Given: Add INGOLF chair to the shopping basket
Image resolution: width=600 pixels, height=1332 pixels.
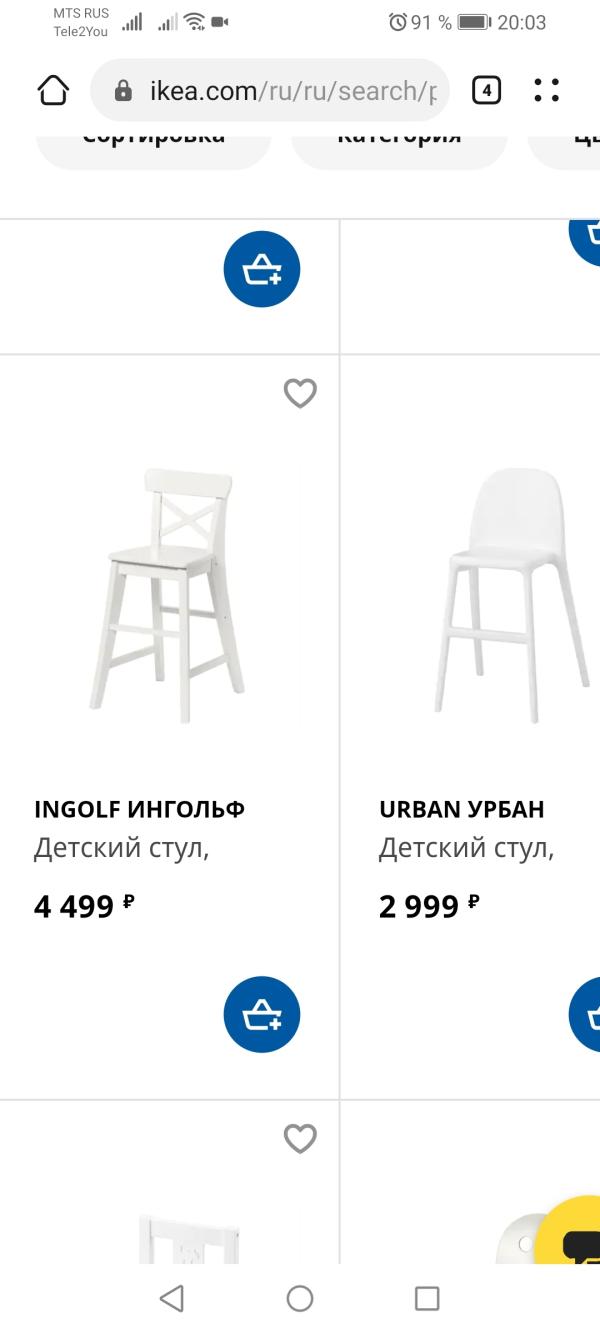Looking at the screenshot, I should (261, 1014).
